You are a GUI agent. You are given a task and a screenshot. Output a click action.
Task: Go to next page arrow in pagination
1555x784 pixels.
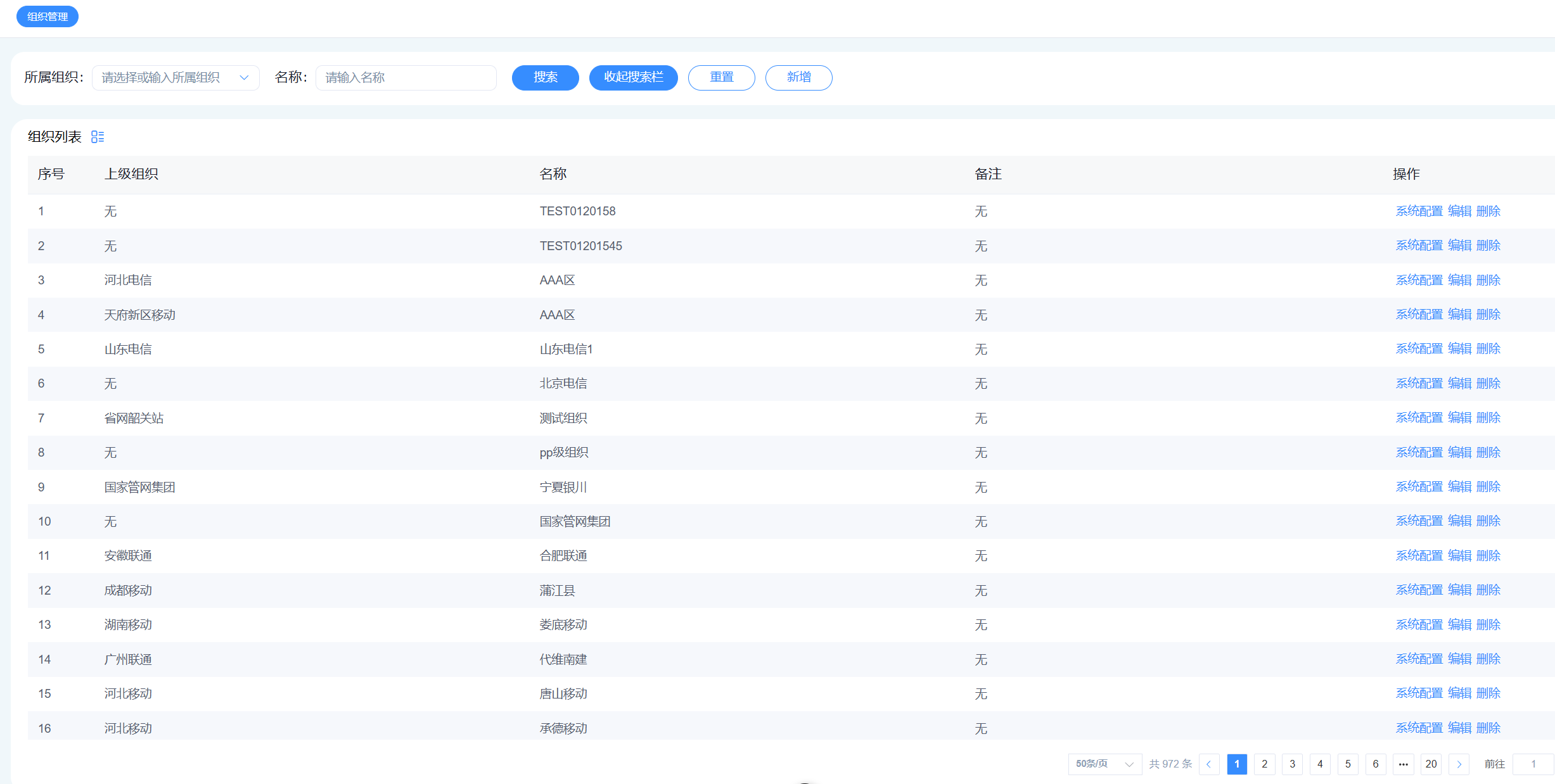1459,764
